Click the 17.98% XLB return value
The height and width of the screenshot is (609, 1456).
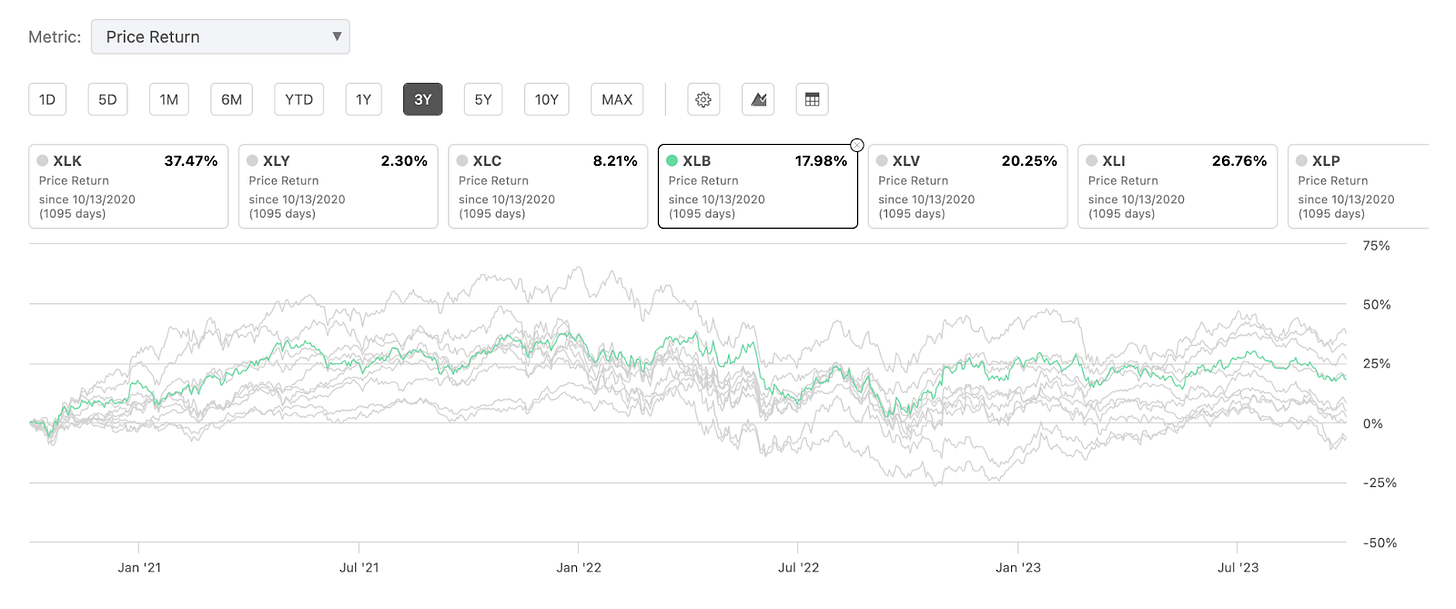coord(820,160)
